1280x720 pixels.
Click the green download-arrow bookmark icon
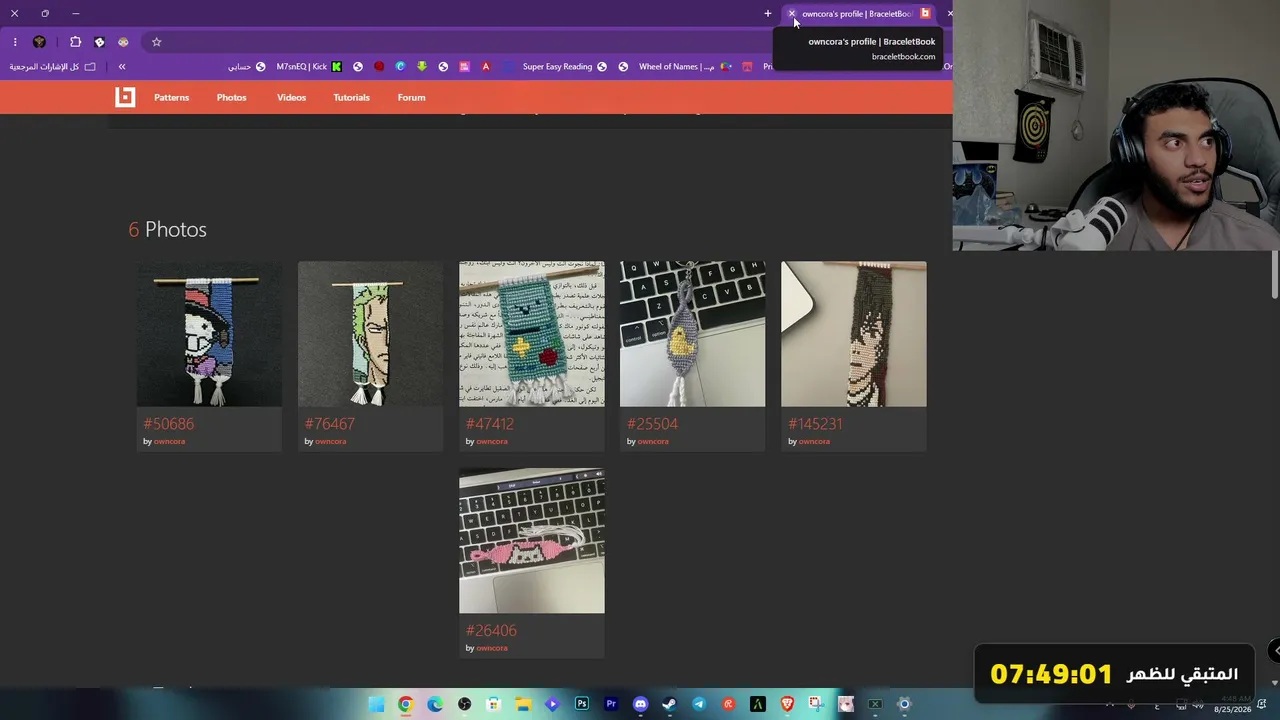pyautogui.click(x=422, y=67)
